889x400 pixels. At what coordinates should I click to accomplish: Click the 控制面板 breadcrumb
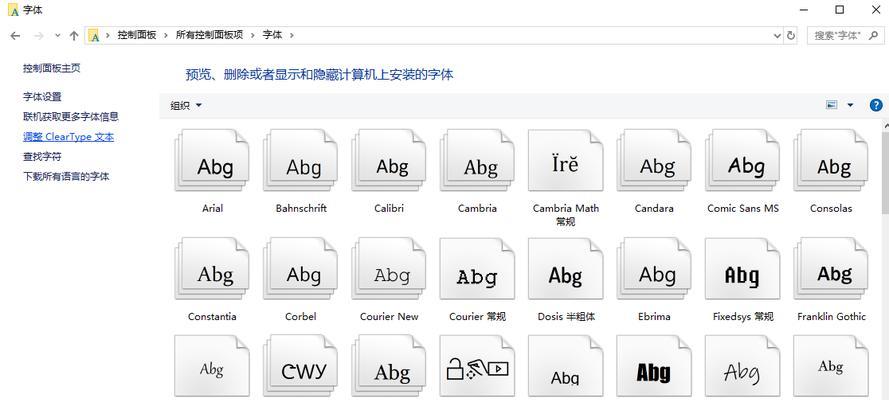click(137, 35)
